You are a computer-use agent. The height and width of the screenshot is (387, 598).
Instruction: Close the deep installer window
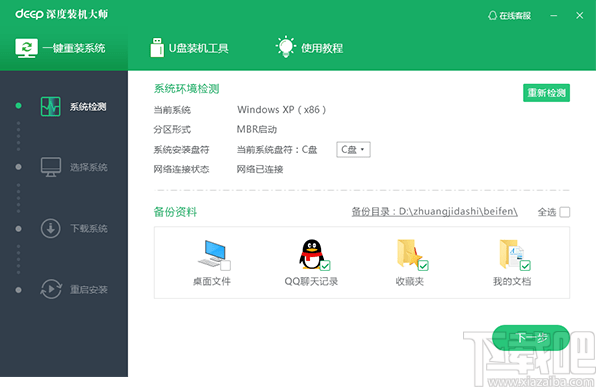point(579,16)
